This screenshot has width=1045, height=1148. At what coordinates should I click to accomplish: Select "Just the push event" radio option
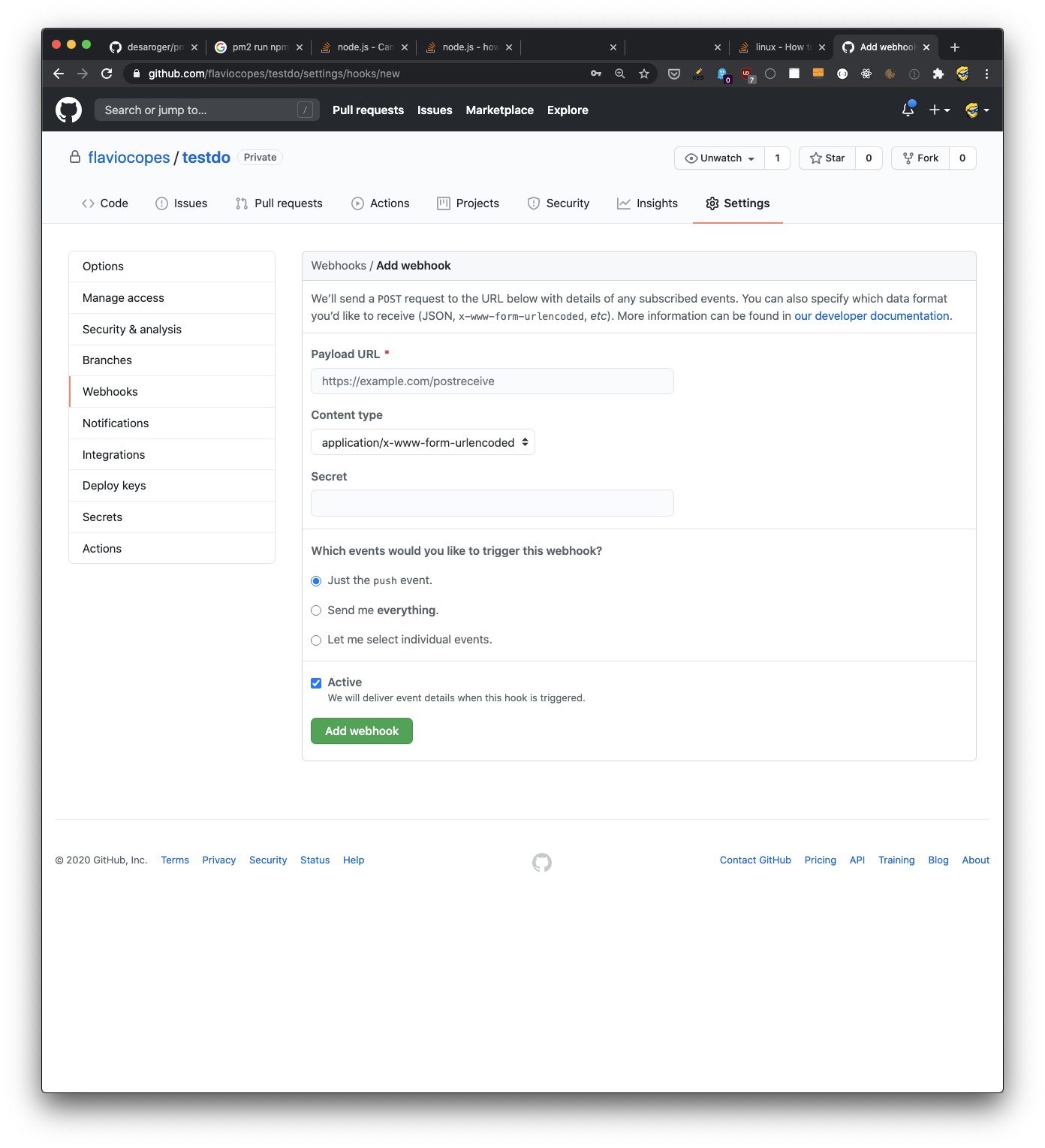click(316, 581)
